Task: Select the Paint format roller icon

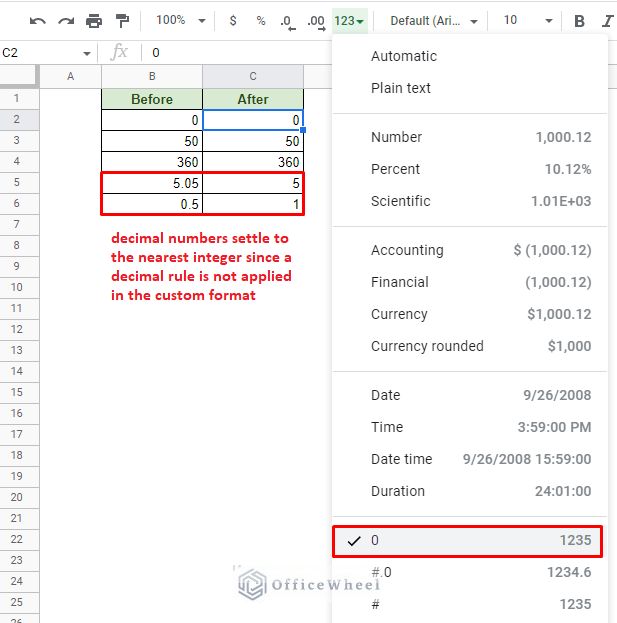Action: (122, 21)
